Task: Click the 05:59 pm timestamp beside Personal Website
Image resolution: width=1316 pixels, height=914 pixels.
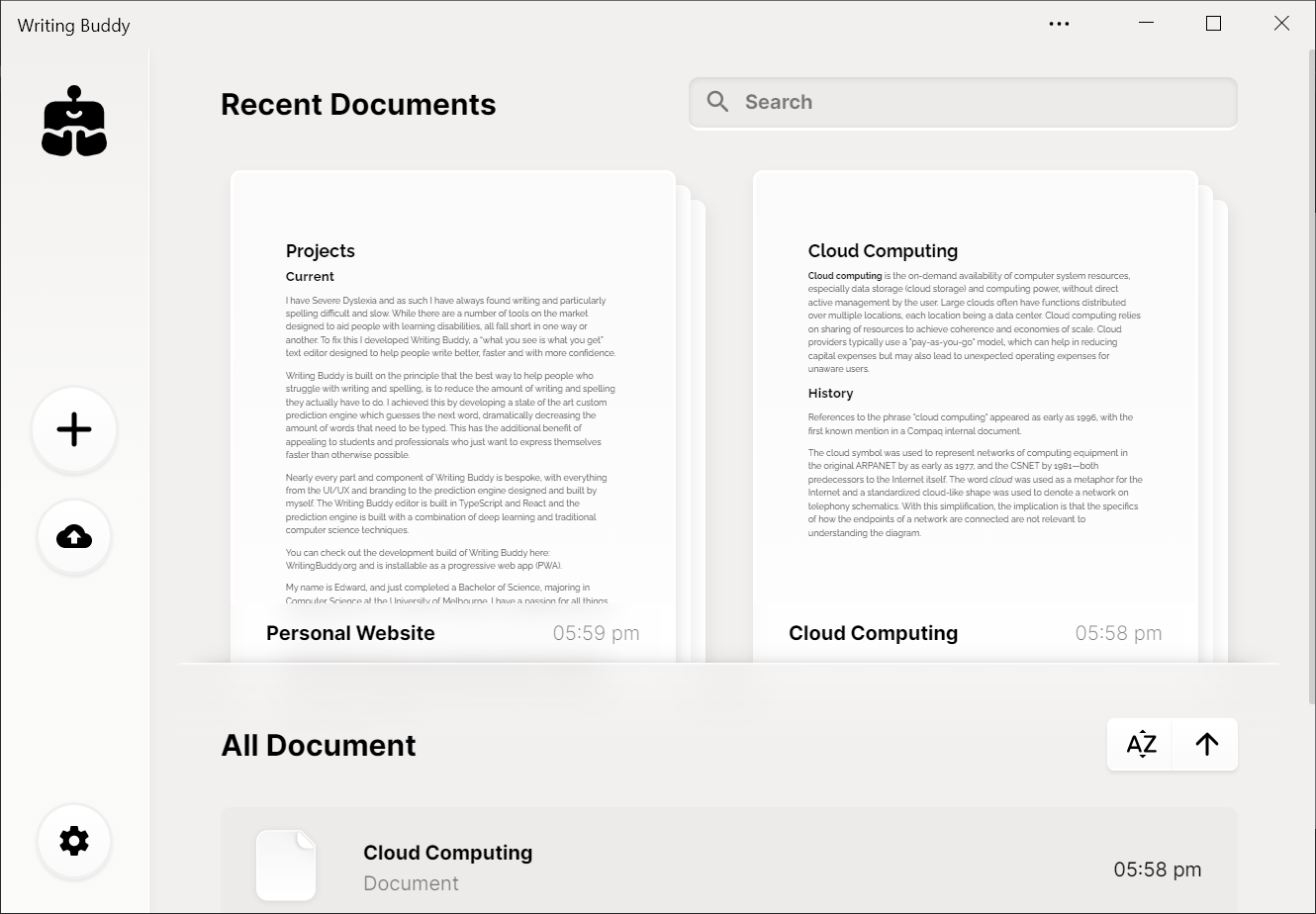Action: coord(596,632)
